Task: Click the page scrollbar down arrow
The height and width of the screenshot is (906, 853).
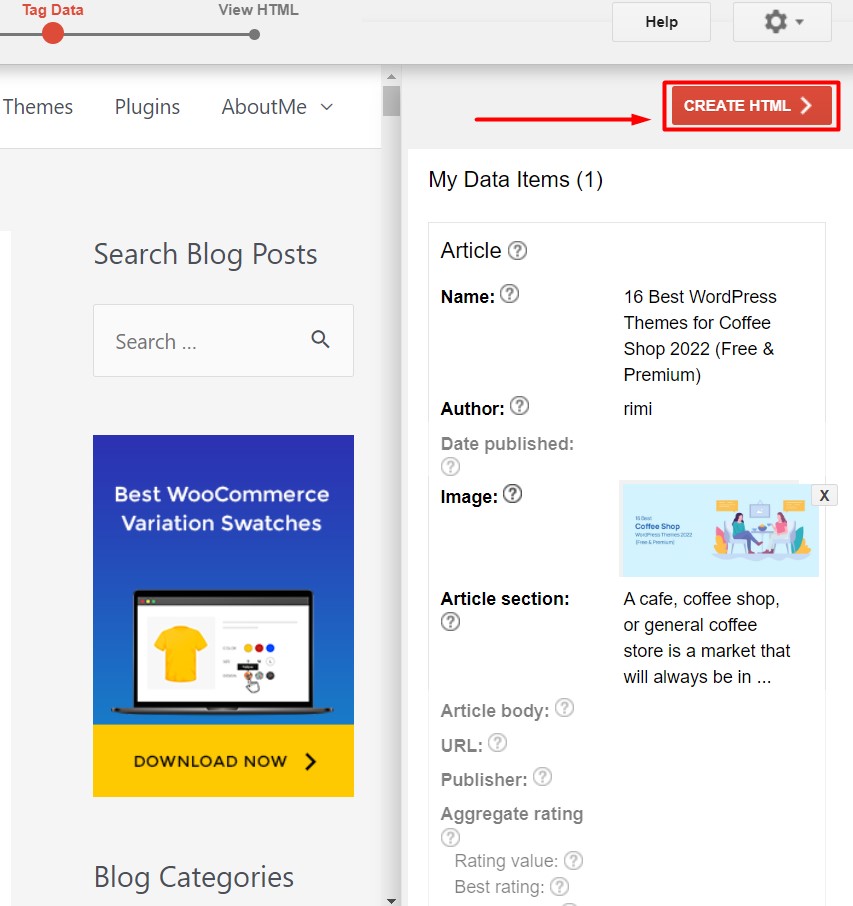Action: tap(391, 900)
